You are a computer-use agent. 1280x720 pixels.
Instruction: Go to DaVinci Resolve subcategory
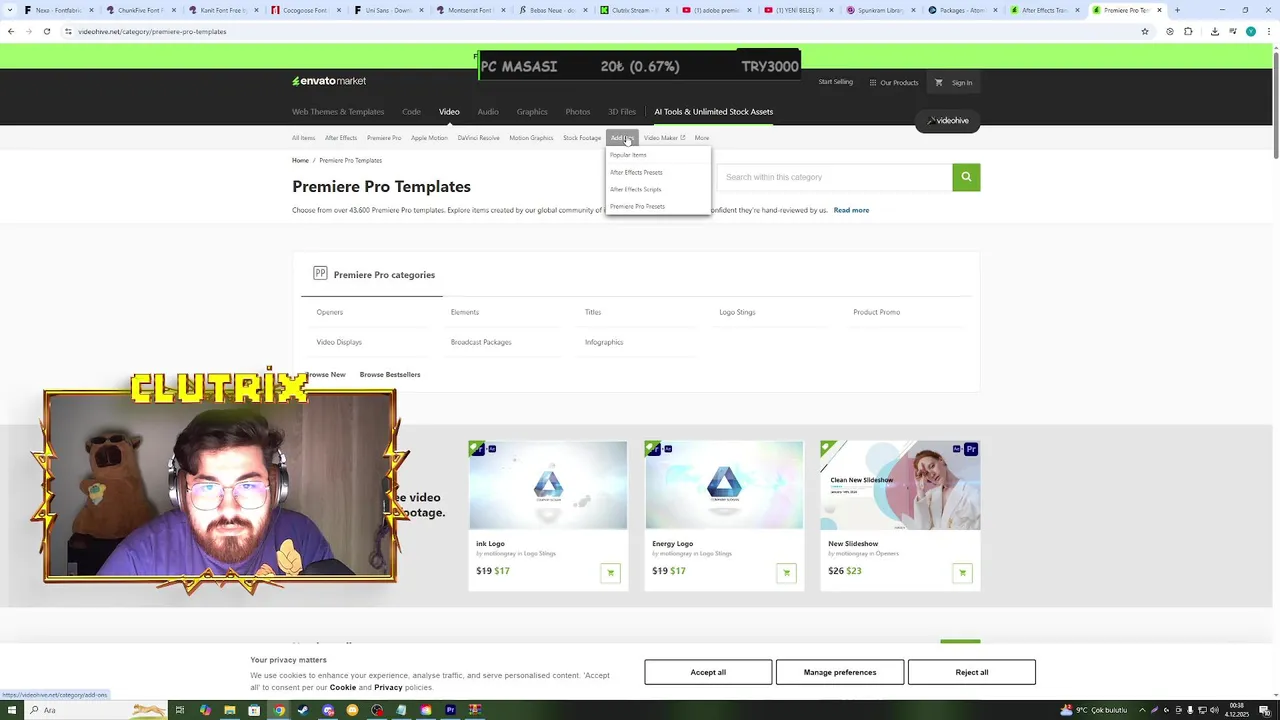[478, 138]
